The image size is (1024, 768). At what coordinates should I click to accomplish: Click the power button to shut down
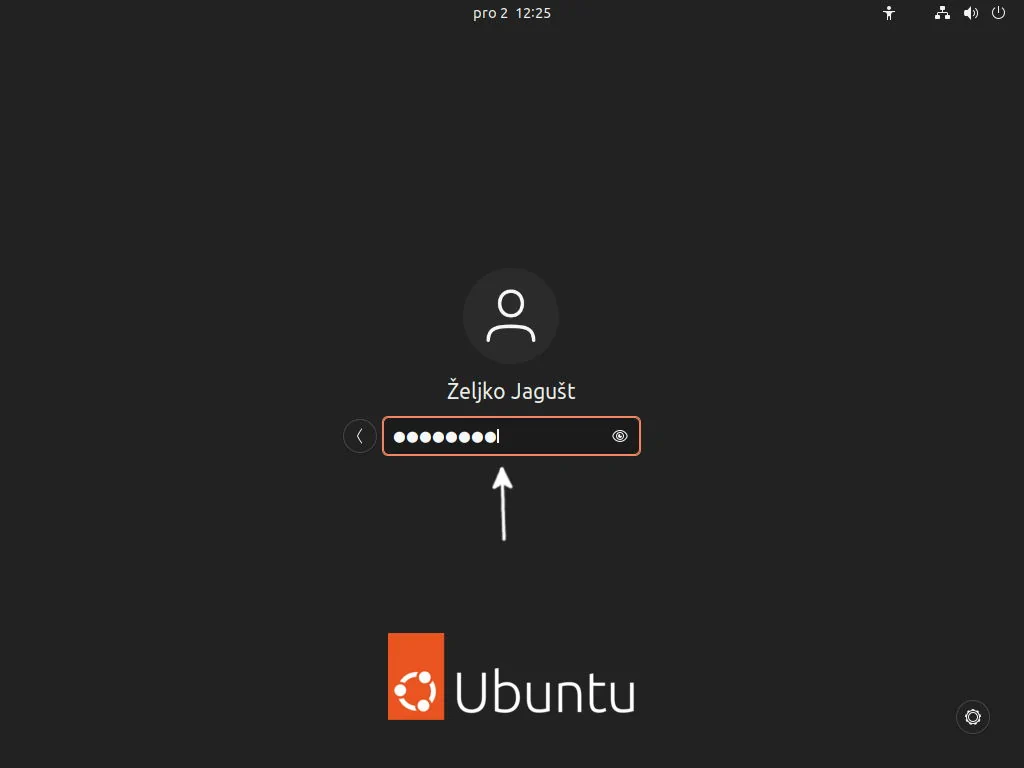pyautogui.click(x=998, y=13)
